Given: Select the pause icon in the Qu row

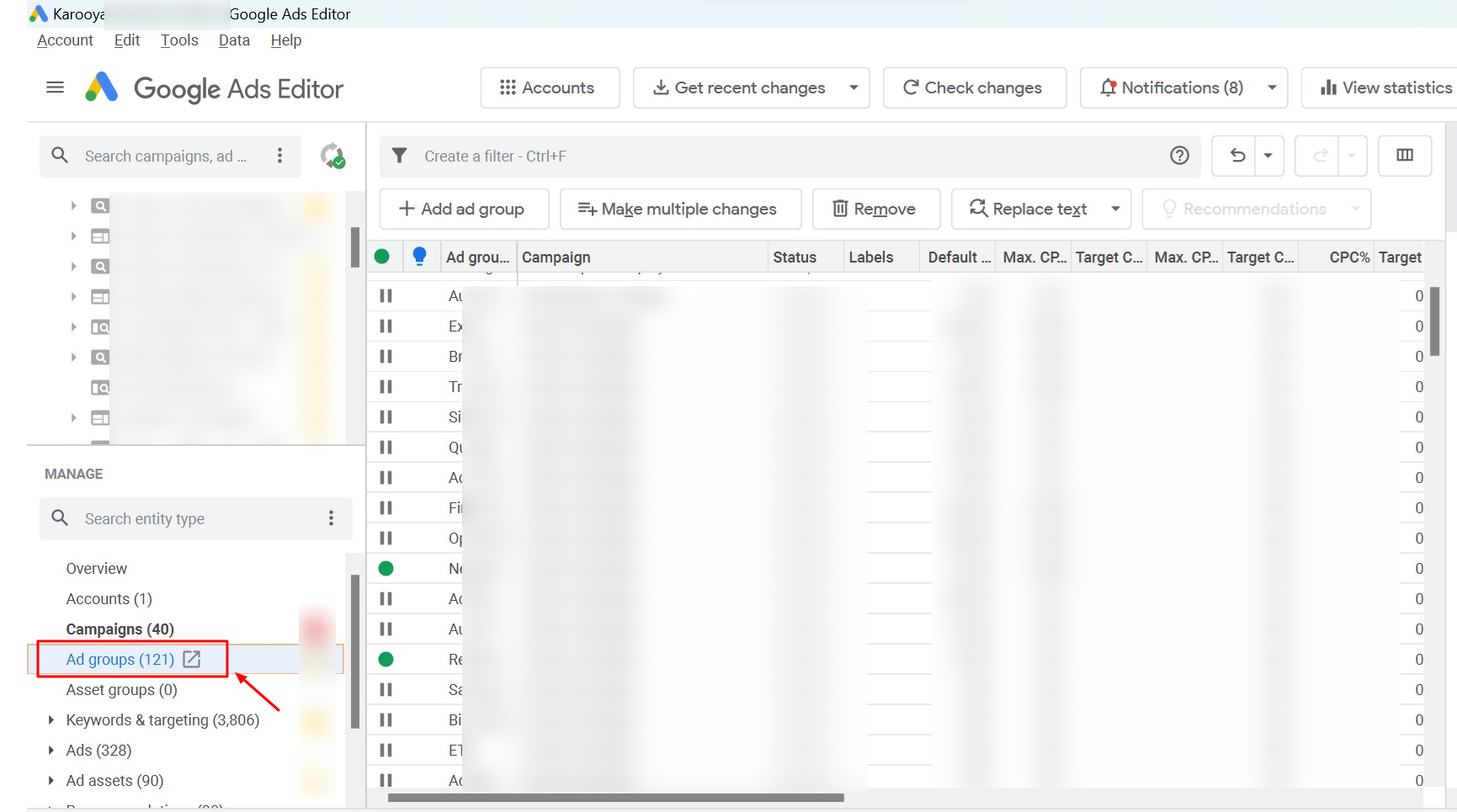Looking at the screenshot, I should point(386,448).
